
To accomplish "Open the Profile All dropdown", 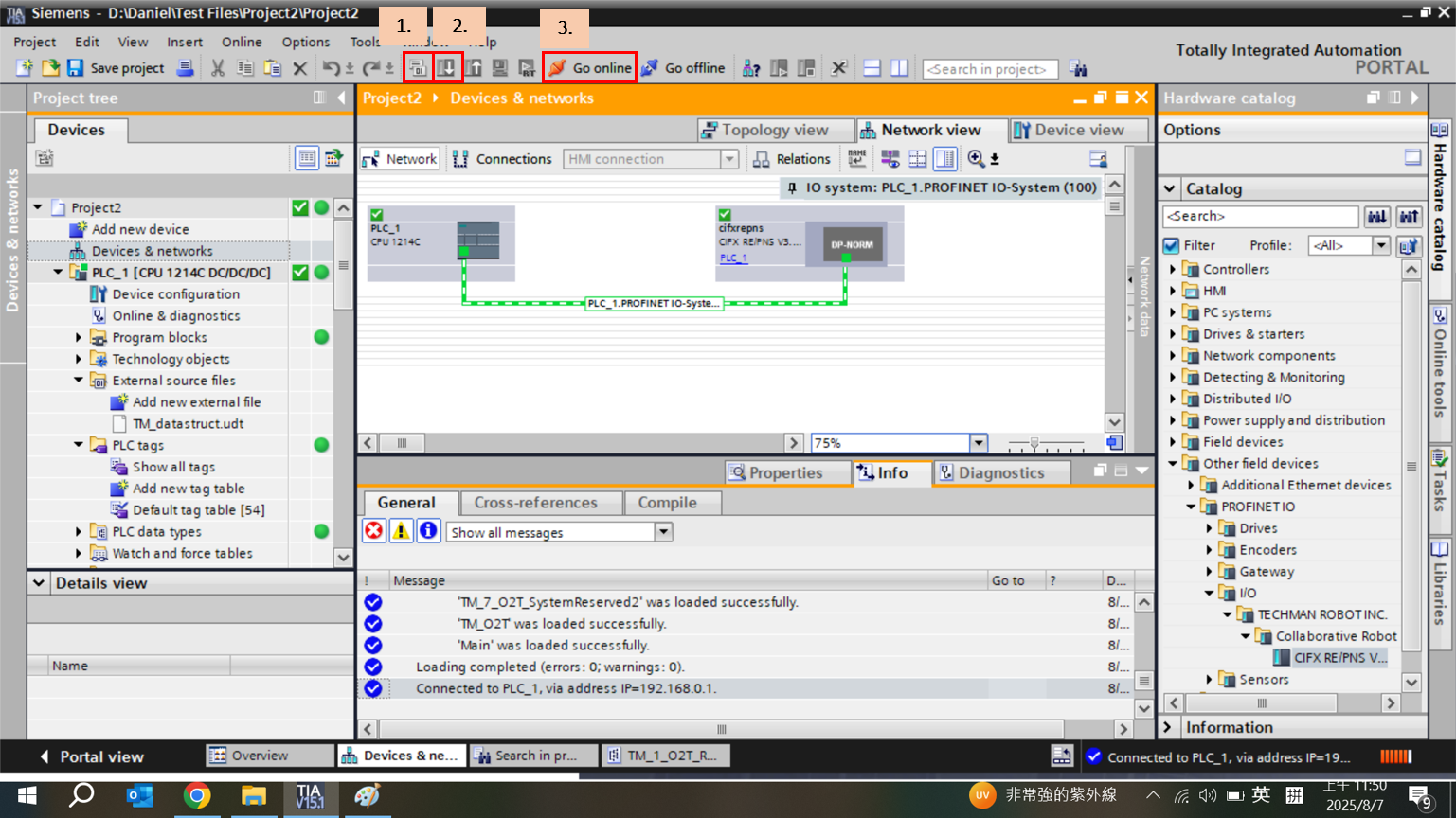I will tap(1381, 245).
